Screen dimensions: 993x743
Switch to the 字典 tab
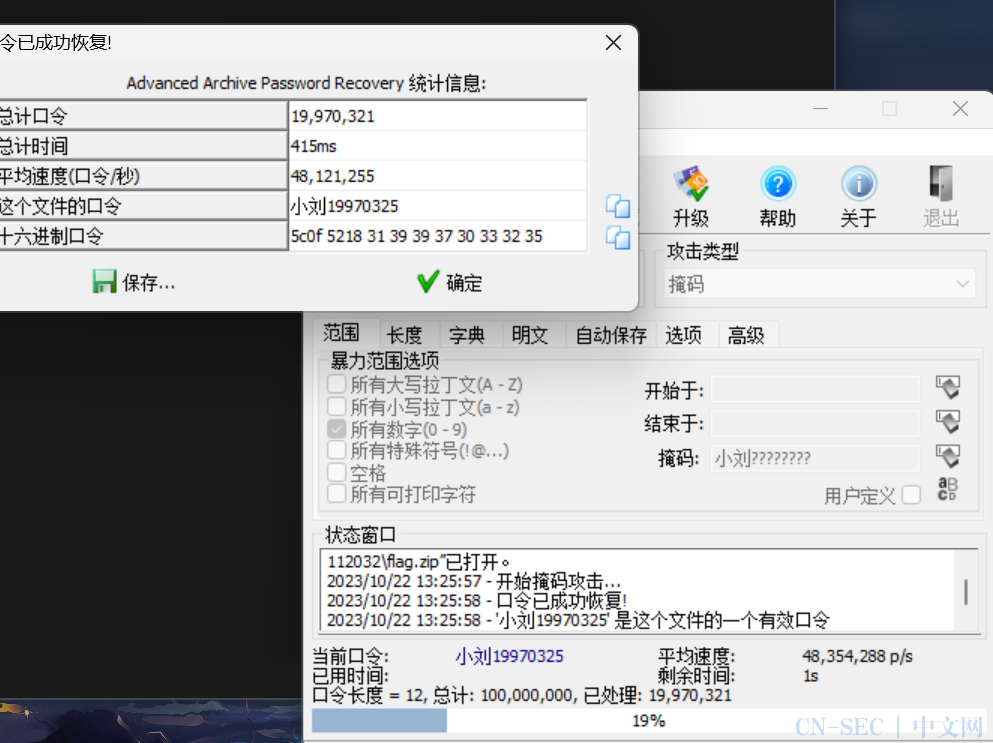click(467, 335)
